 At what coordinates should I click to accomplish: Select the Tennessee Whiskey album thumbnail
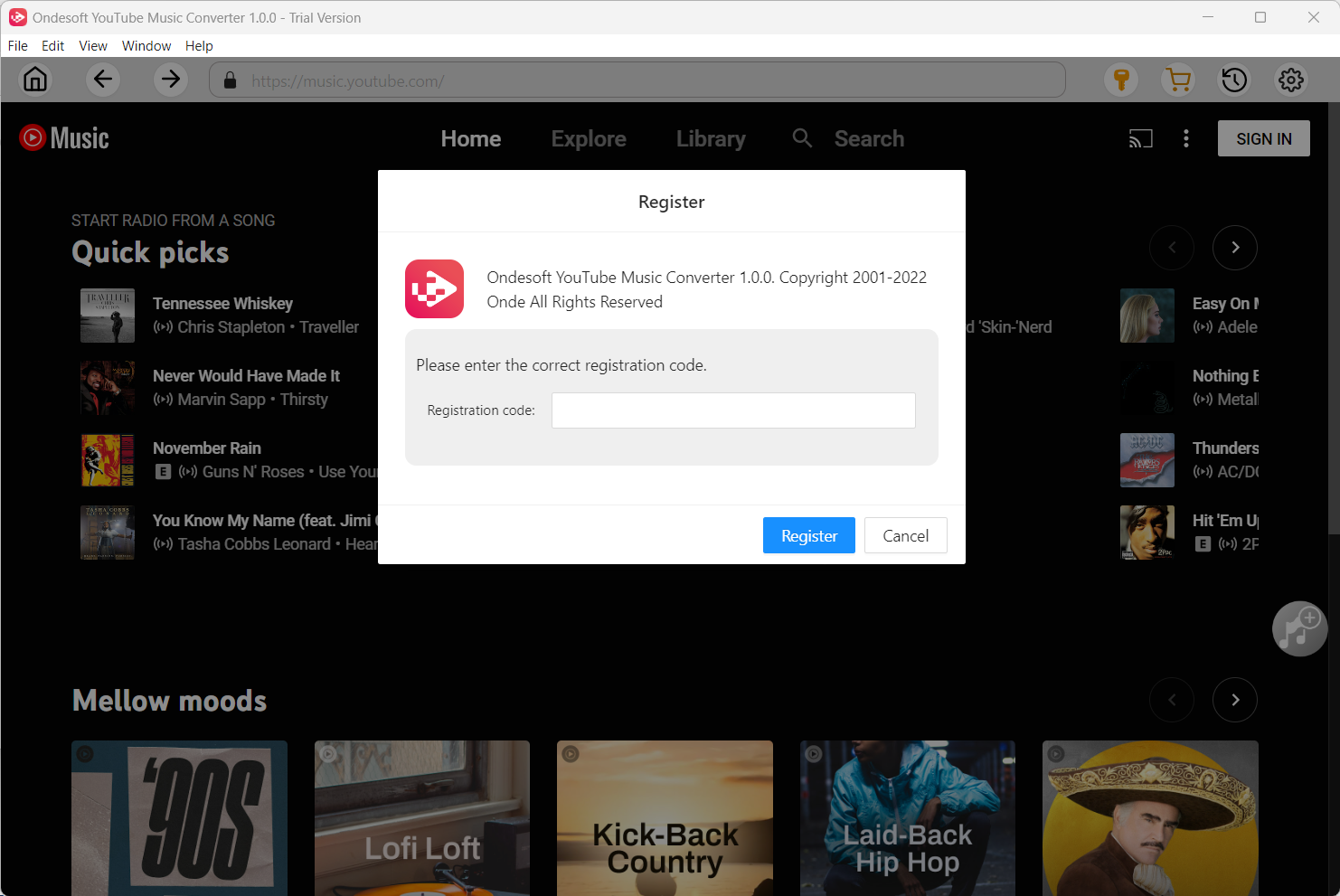108,316
